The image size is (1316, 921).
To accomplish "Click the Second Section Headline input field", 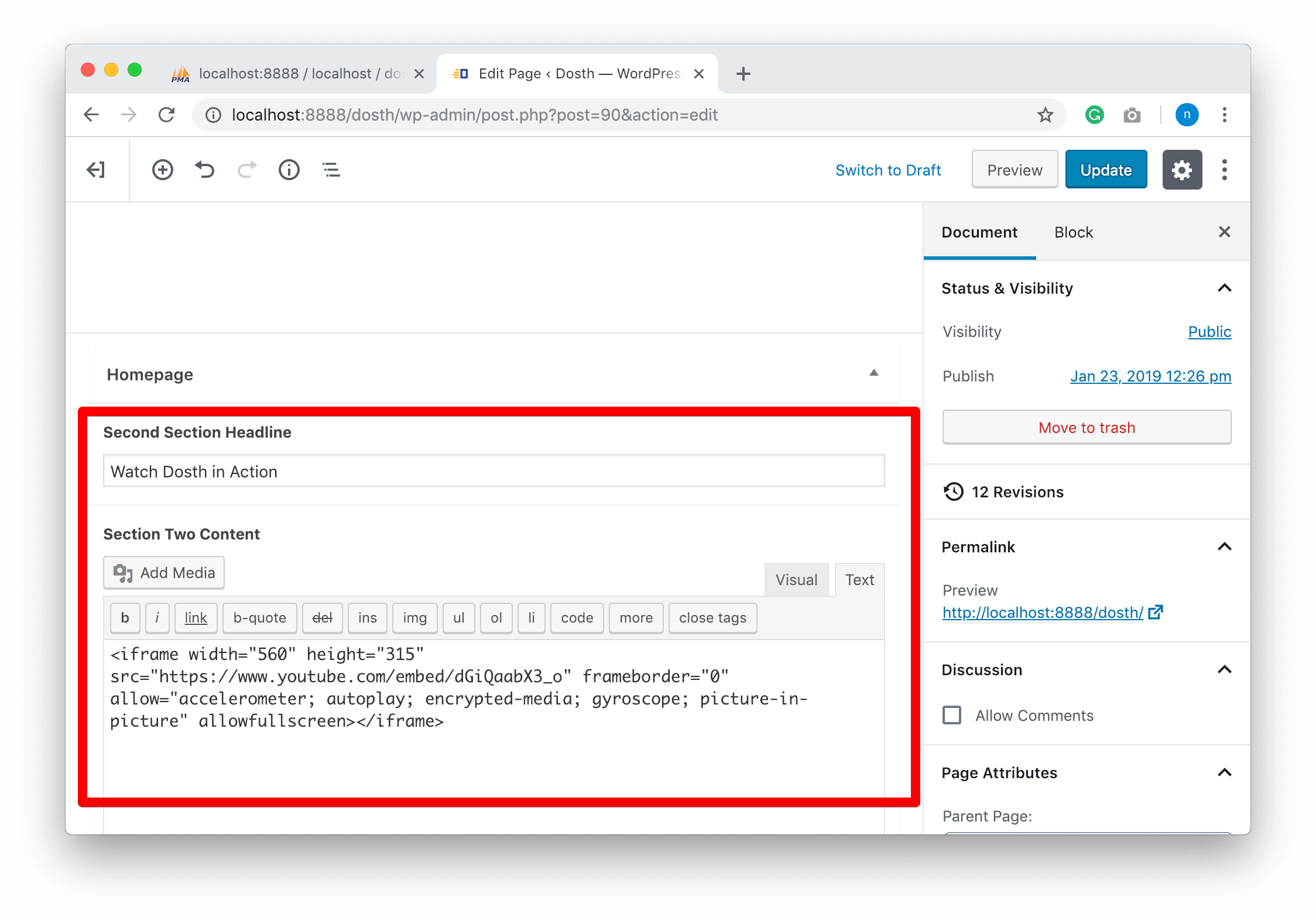I will (x=493, y=471).
